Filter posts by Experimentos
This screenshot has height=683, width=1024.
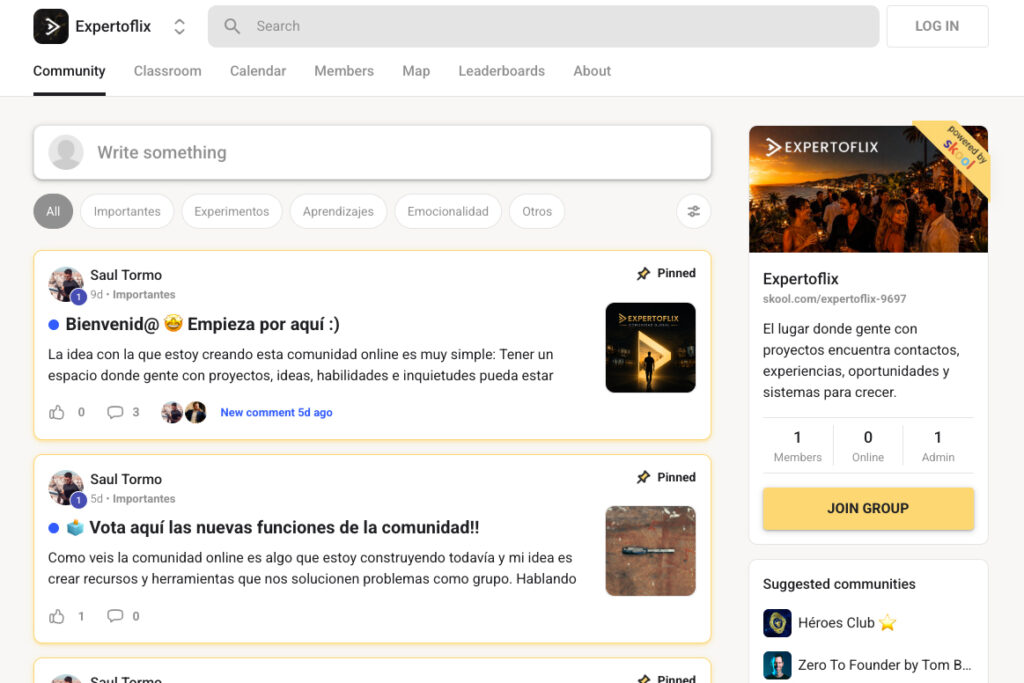(x=232, y=212)
